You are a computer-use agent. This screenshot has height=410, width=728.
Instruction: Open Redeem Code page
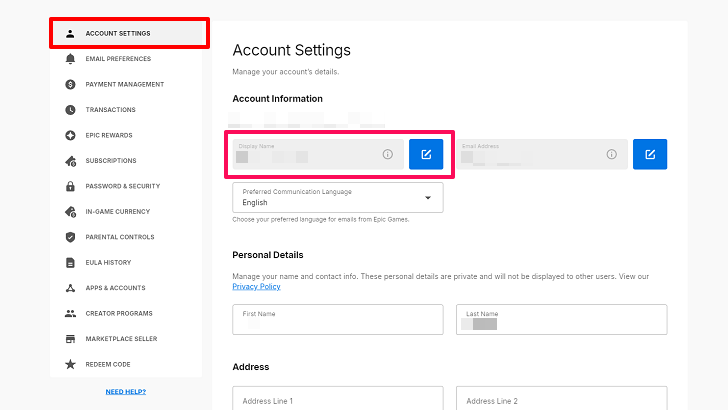pyautogui.click(x=126, y=364)
